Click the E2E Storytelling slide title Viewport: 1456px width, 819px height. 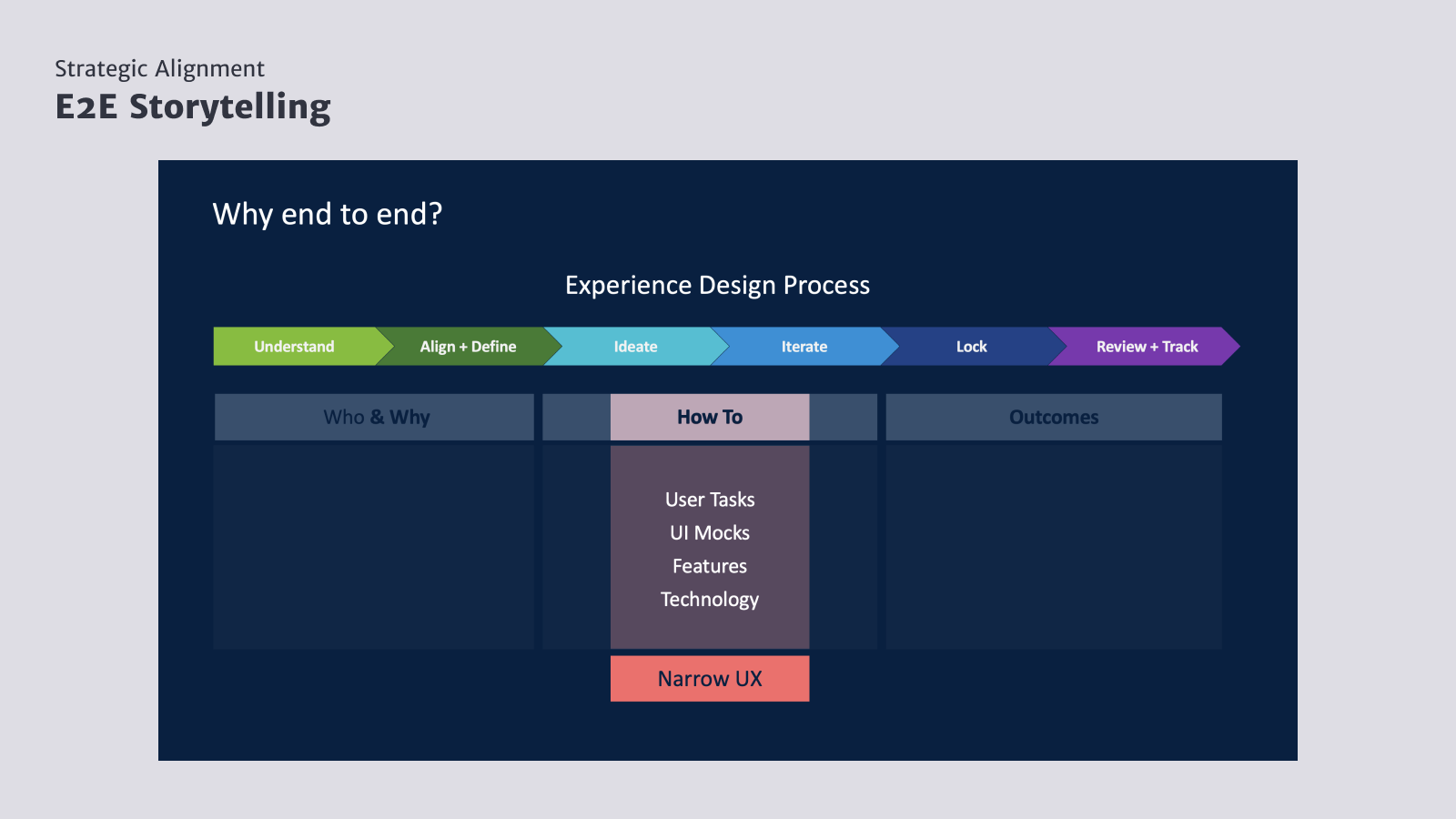pos(193,107)
